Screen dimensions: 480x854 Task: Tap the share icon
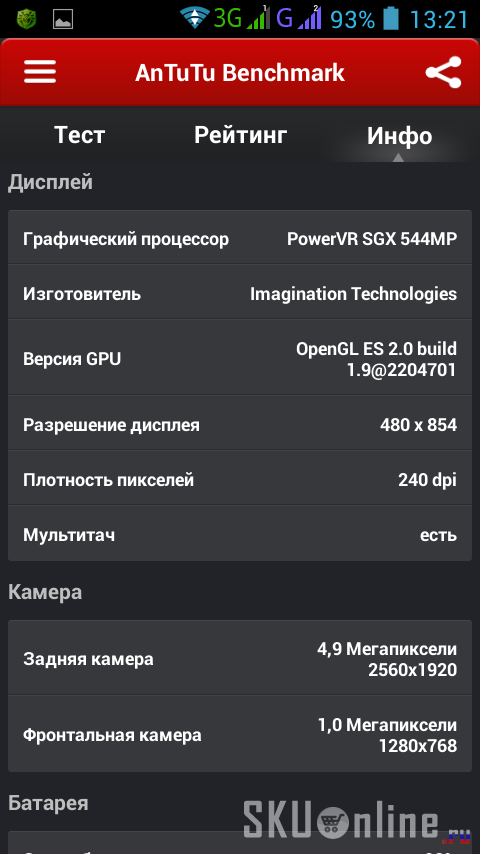click(x=443, y=72)
